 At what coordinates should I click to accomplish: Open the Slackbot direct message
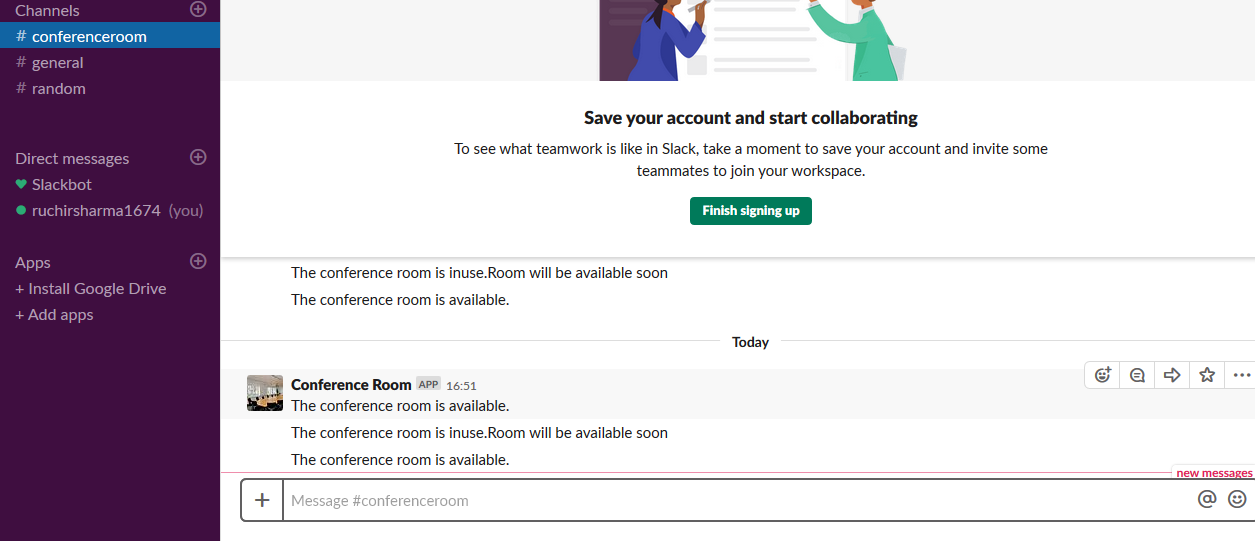[x=61, y=184]
